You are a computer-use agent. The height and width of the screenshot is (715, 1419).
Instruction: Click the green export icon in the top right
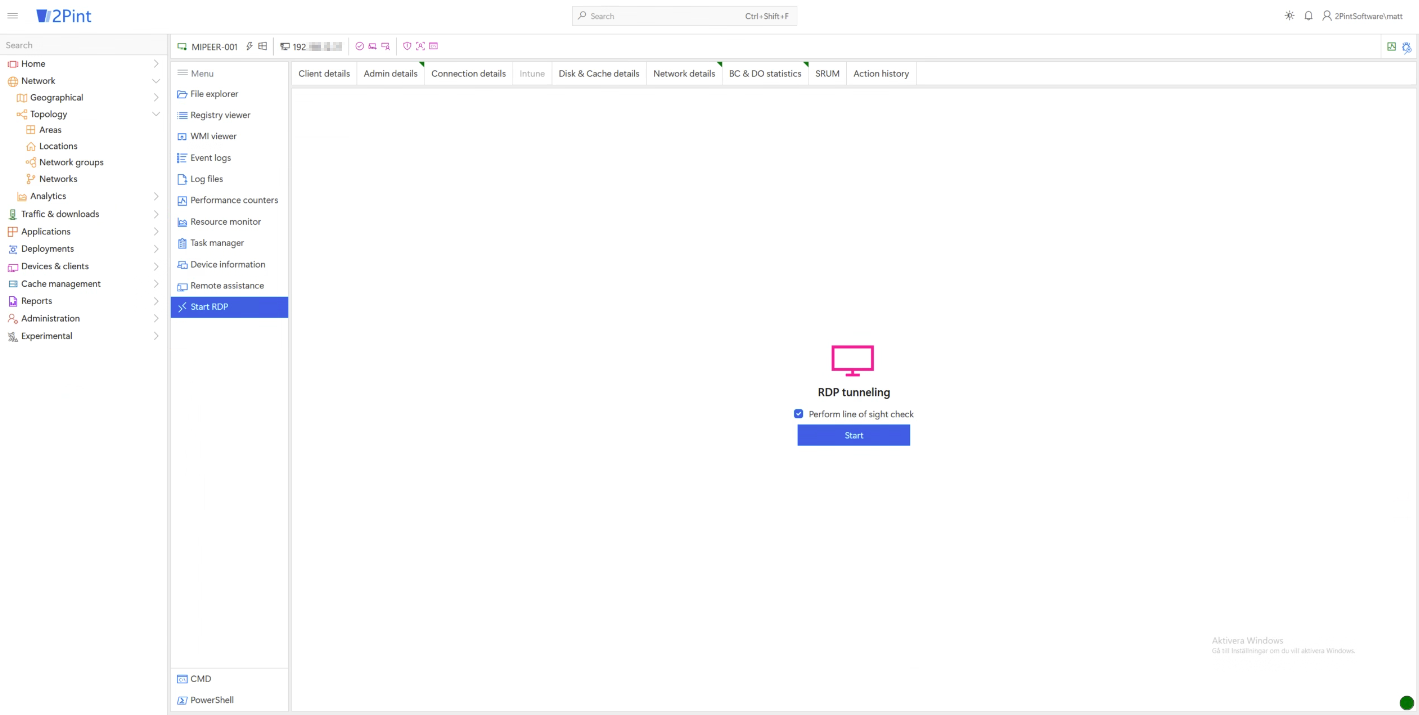click(1392, 47)
